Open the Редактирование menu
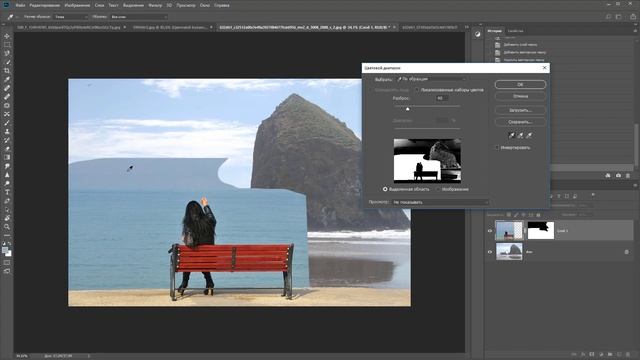Viewport: 640px width, 360px height. pyautogui.click(x=45, y=5)
